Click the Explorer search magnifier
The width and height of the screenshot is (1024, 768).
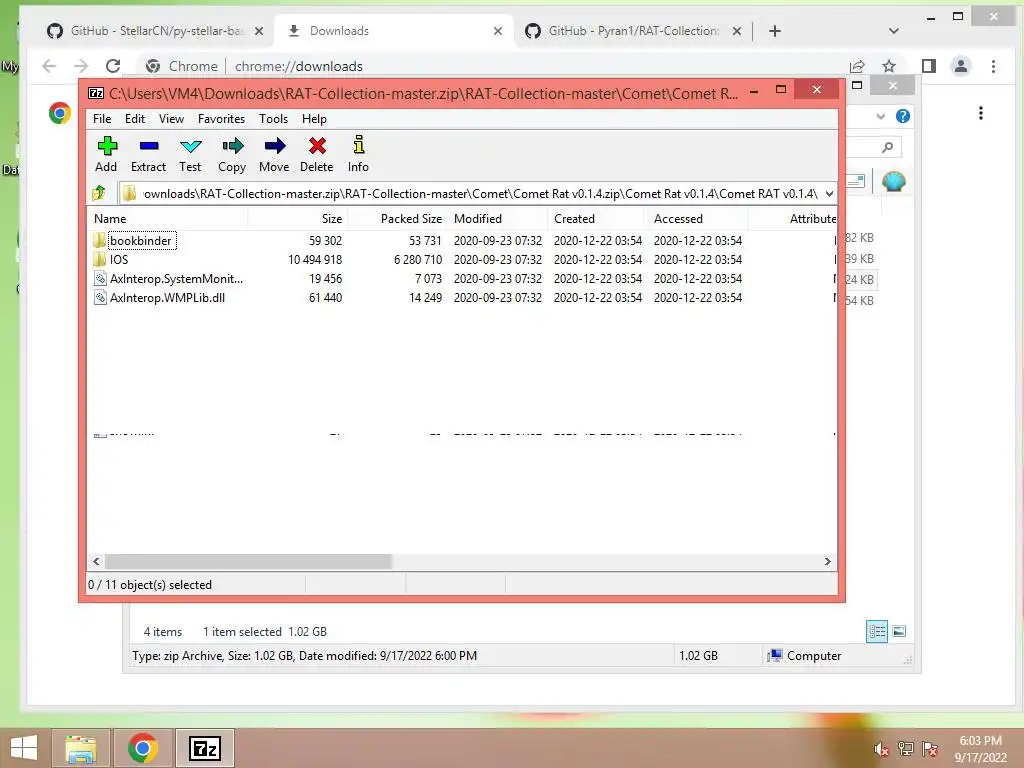click(x=887, y=148)
